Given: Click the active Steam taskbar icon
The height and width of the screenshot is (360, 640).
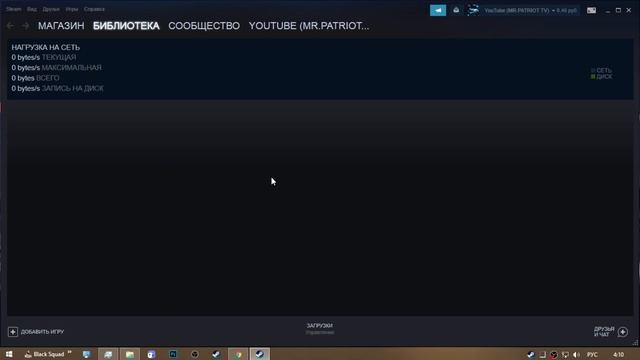Looking at the screenshot, I should 260,354.
